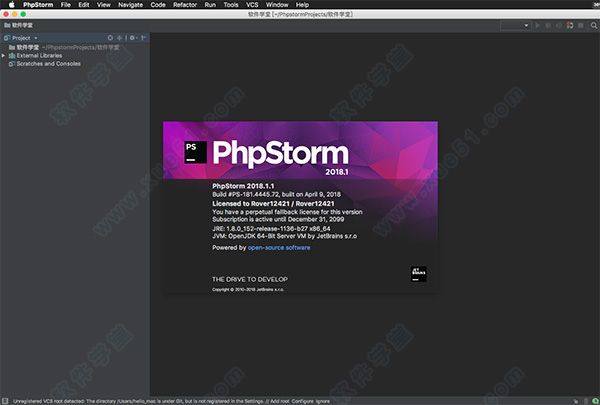Click the External Libraries icon
The image size is (600, 405).
coord(12,56)
